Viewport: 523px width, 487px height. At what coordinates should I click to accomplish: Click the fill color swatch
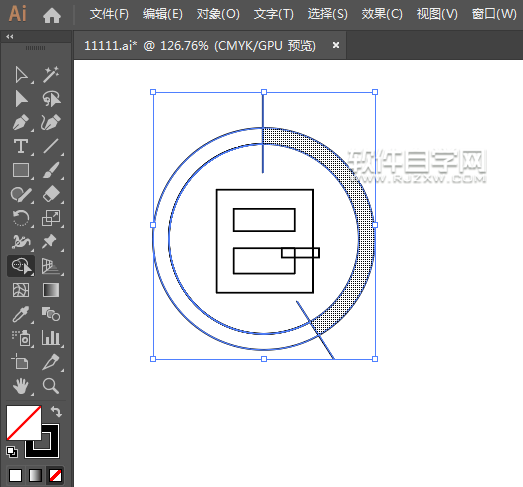24,423
